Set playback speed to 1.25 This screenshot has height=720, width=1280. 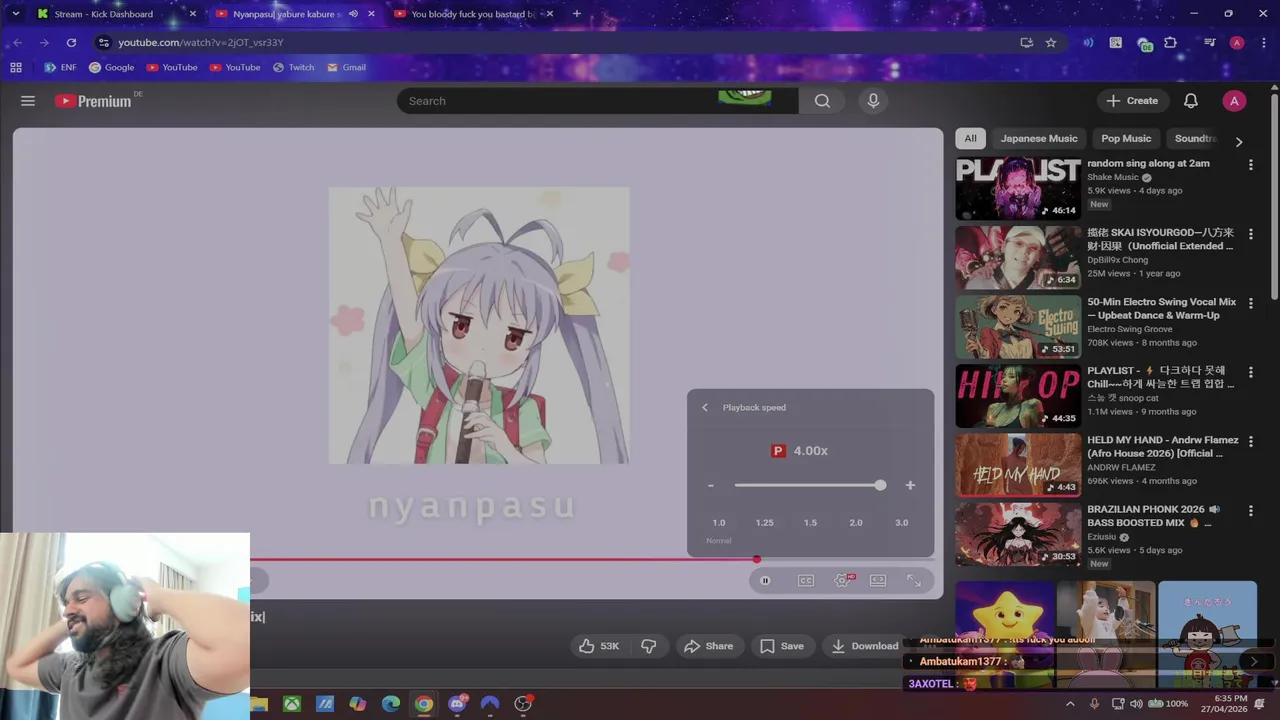tap(764, 523)
